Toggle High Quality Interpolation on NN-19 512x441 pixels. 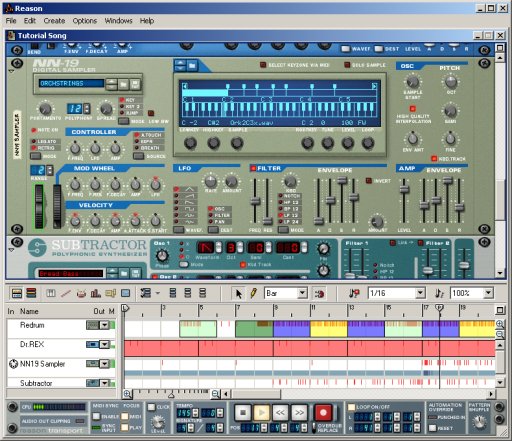tap(413, 108)
